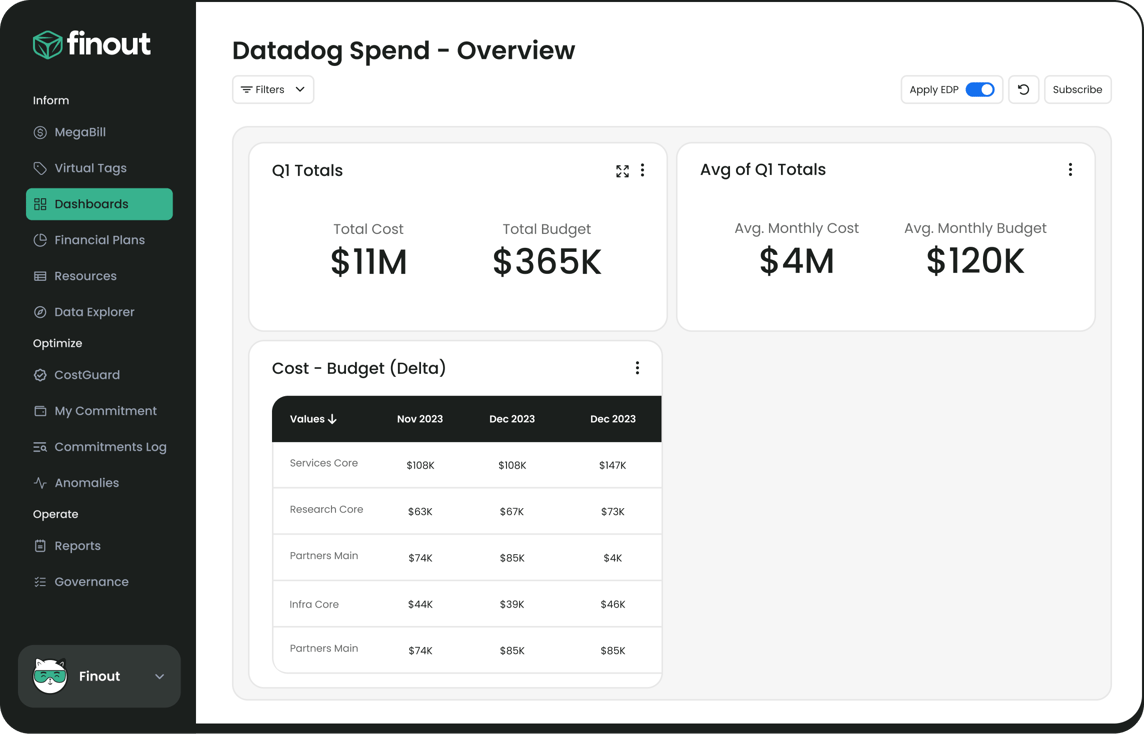Image resolution: width=1144 pixels, height=734 pixels.
Task: Click the filter lines icon on the Filters button
Action: pos(247,90)
